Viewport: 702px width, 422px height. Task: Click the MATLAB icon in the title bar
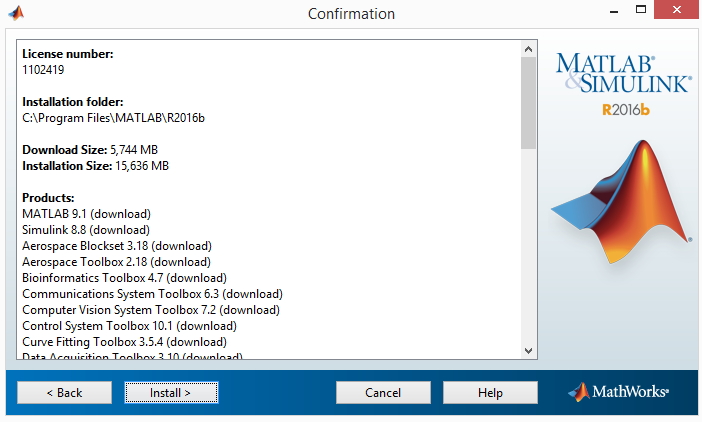point(16,13)
